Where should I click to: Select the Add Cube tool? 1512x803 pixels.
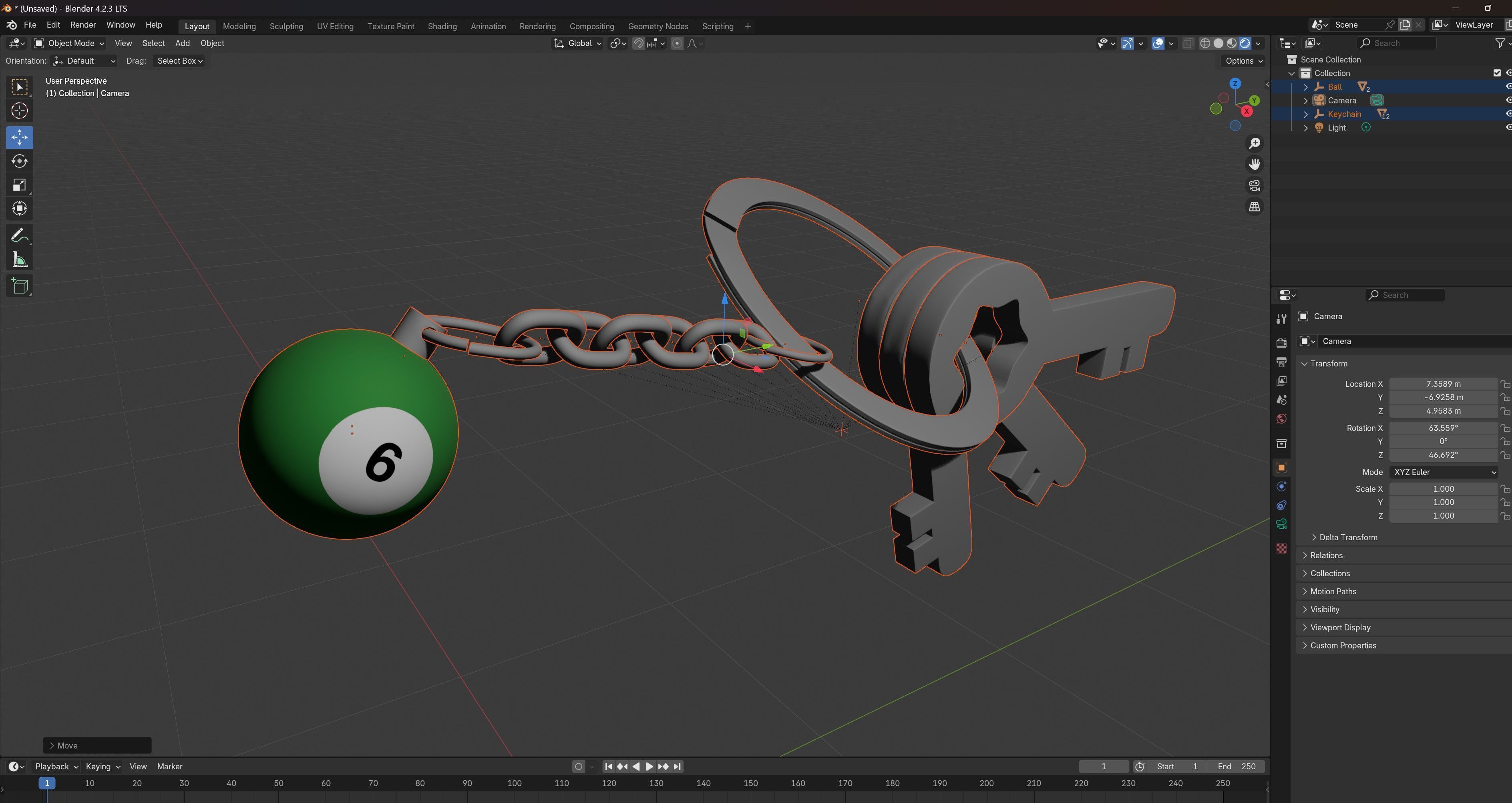point(19,286)
